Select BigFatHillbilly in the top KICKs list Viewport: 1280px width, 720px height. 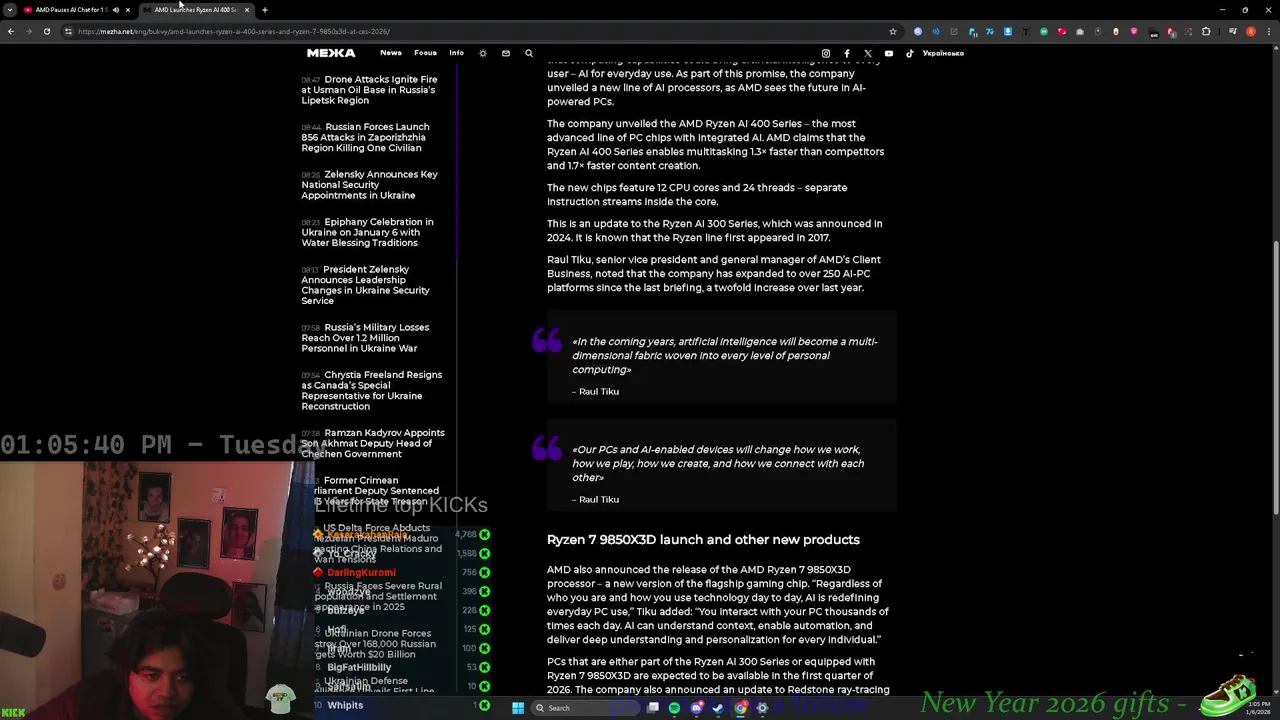pos(359,667)
